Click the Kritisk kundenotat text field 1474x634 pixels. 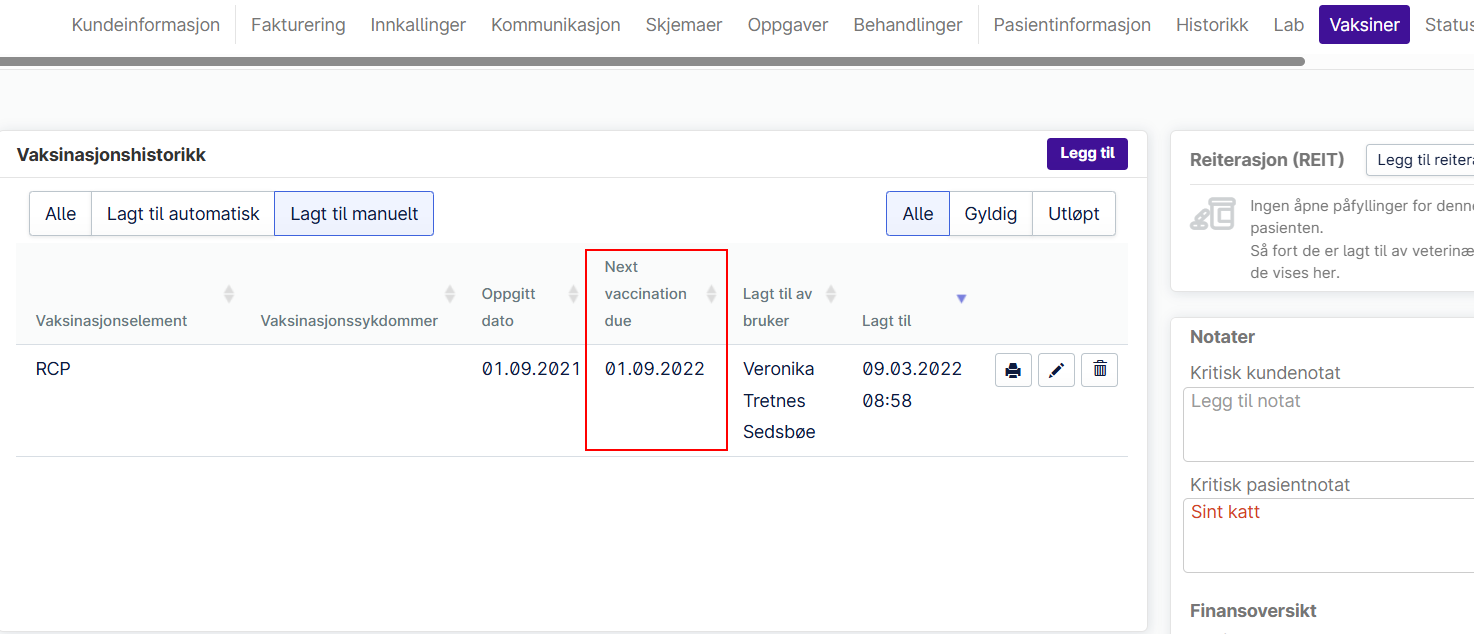[1330, 424]
